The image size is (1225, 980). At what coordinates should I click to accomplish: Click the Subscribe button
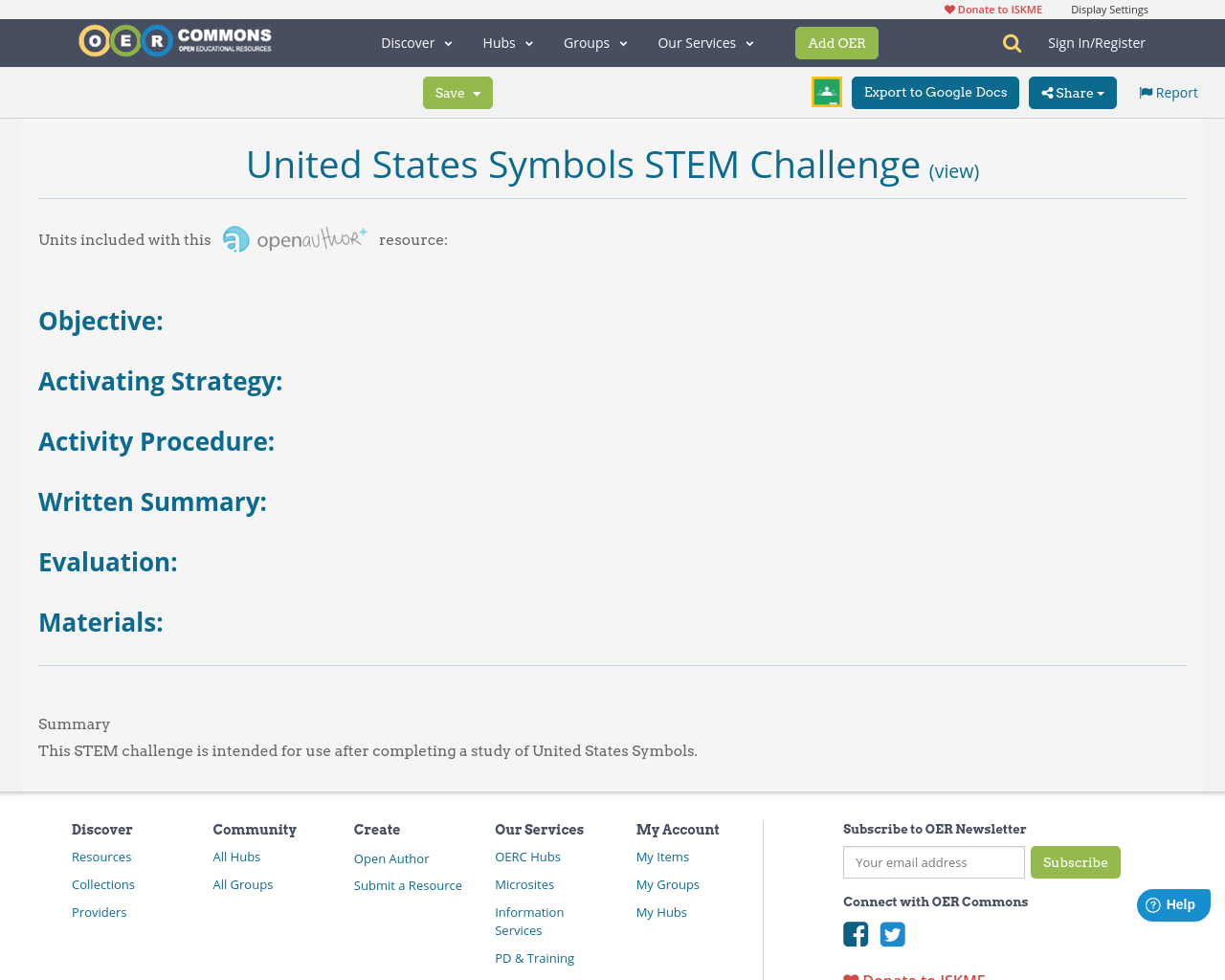[1076, 861]
